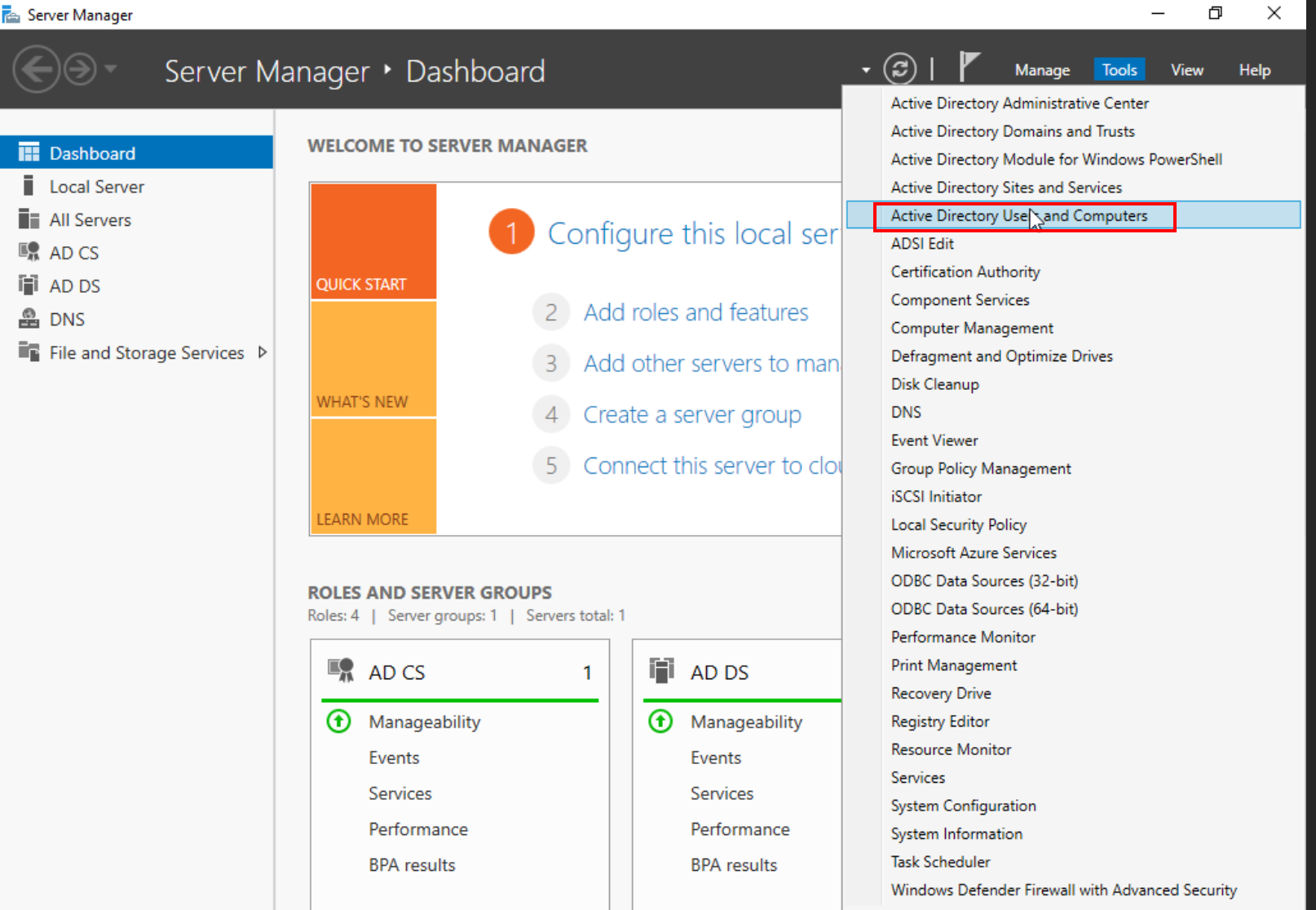Open Event Viewer from Tools menu
Screen dimensions: 1316x910
(934, 440)
